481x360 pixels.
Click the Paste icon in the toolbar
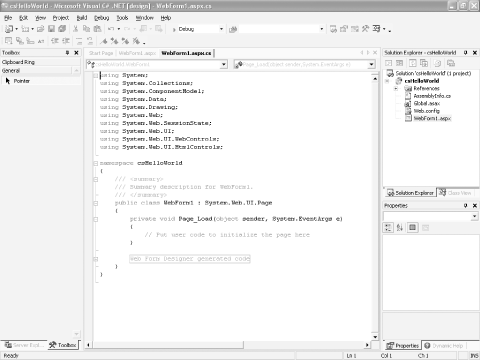tap(97, 29)
